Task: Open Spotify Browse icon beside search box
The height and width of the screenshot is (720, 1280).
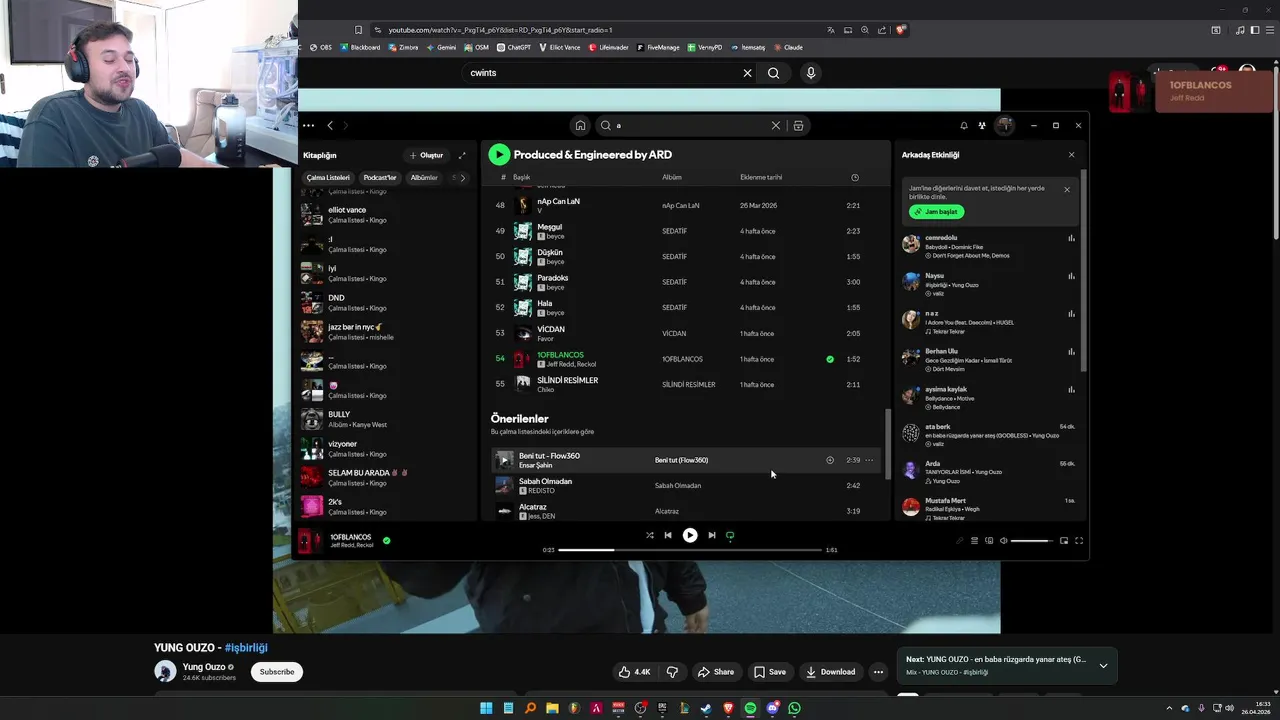Action: [798, 125]
